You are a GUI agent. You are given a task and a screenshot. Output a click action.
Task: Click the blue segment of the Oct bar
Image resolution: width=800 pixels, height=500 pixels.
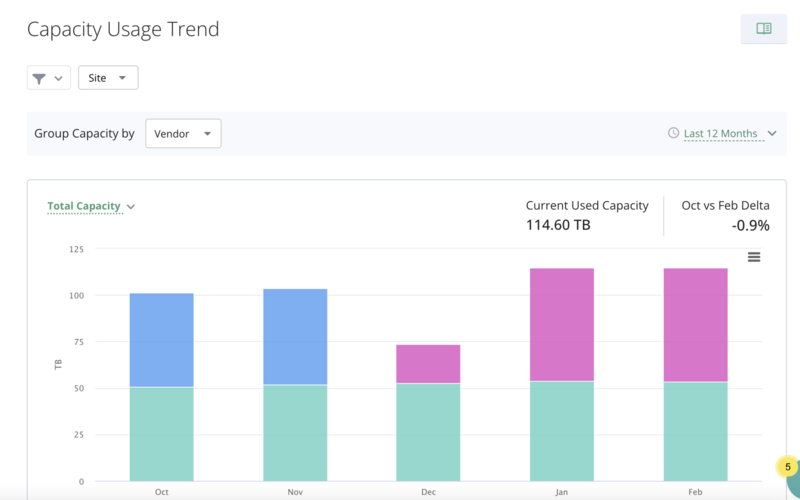[162, 340]
